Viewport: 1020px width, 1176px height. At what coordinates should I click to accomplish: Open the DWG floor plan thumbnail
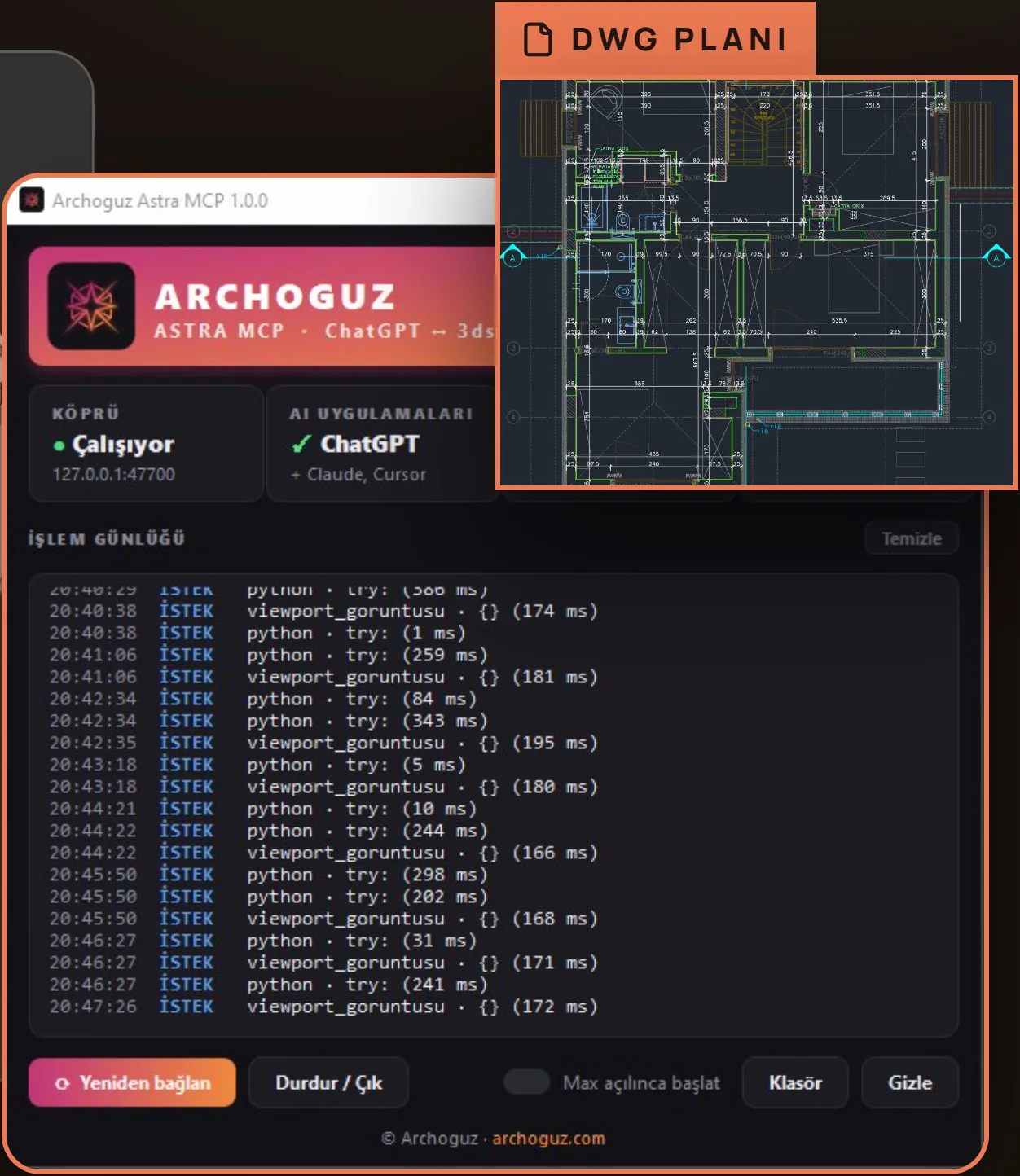point(758,283)
